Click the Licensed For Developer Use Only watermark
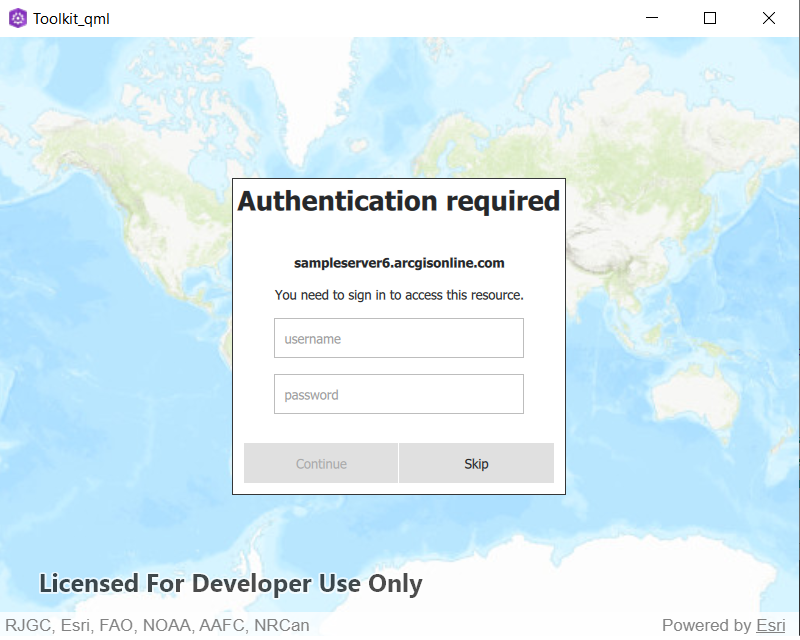Screen dimensions: 800x640 [230, 583]
